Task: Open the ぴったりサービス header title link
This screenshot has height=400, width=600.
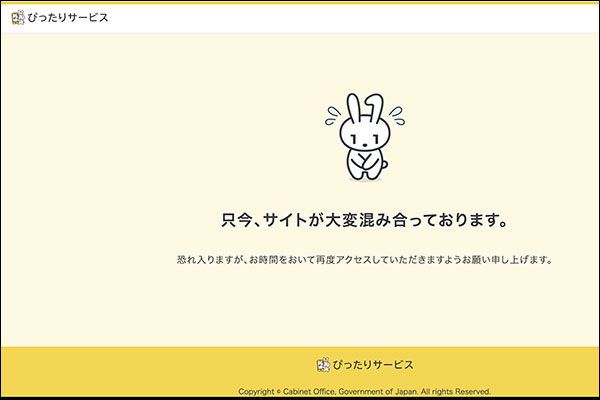Action: point(68,17)
